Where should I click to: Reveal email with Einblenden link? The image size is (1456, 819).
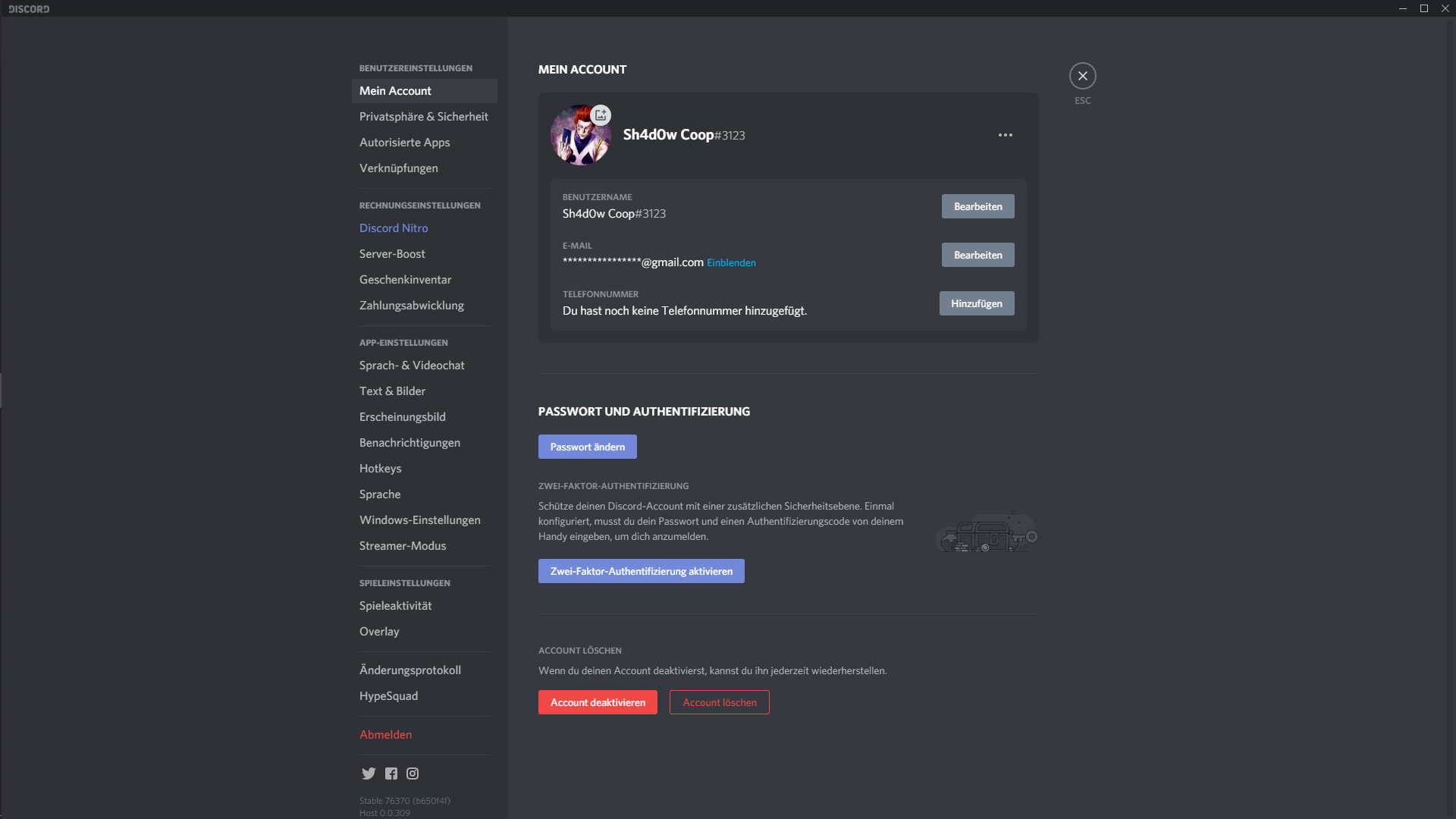[x=731, y=263]
